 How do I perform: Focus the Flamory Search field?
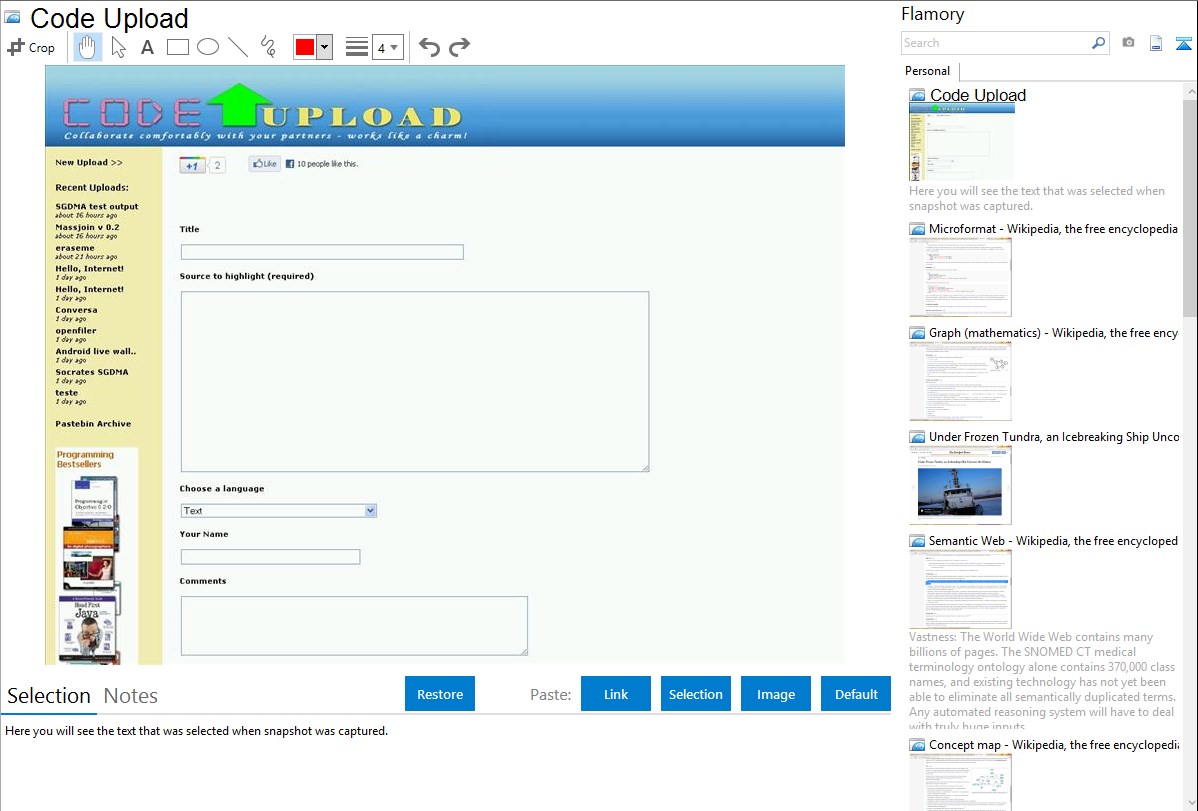[x=996, y=43]
